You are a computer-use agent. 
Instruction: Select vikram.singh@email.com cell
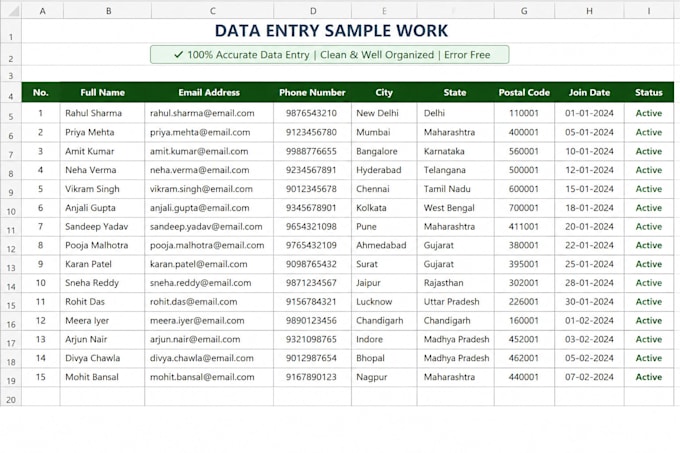[x=209, y=189]
